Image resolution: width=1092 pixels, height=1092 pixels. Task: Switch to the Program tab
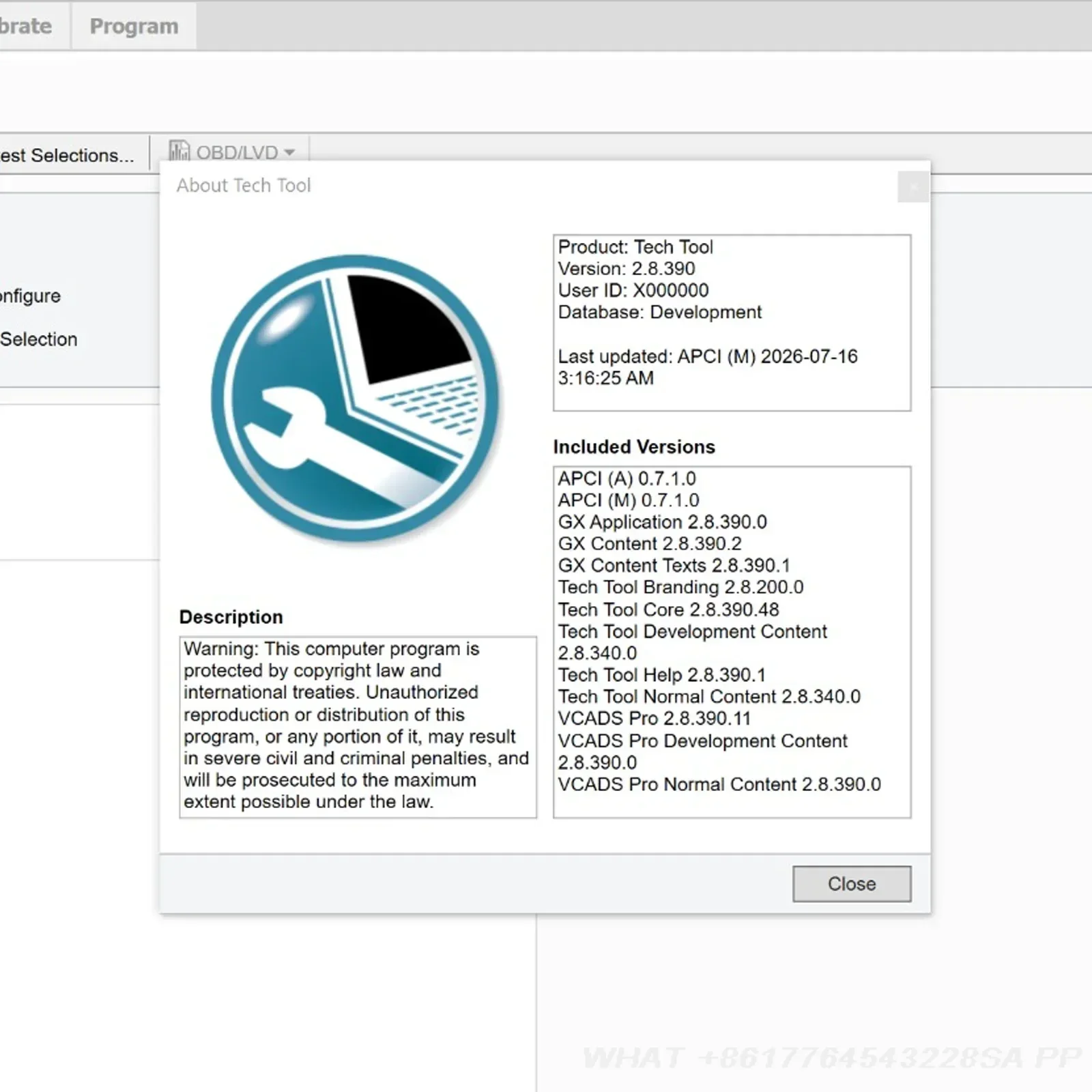[x=134, y=26]
